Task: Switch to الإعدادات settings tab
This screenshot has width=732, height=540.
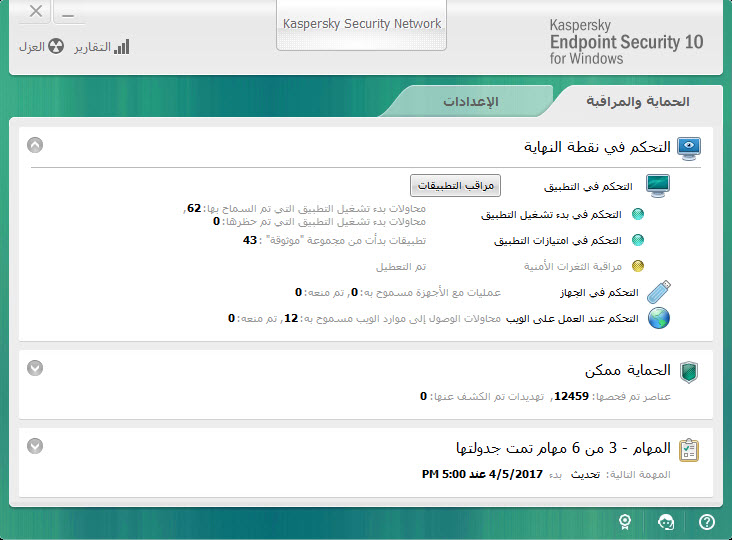Action: [471, 101]
